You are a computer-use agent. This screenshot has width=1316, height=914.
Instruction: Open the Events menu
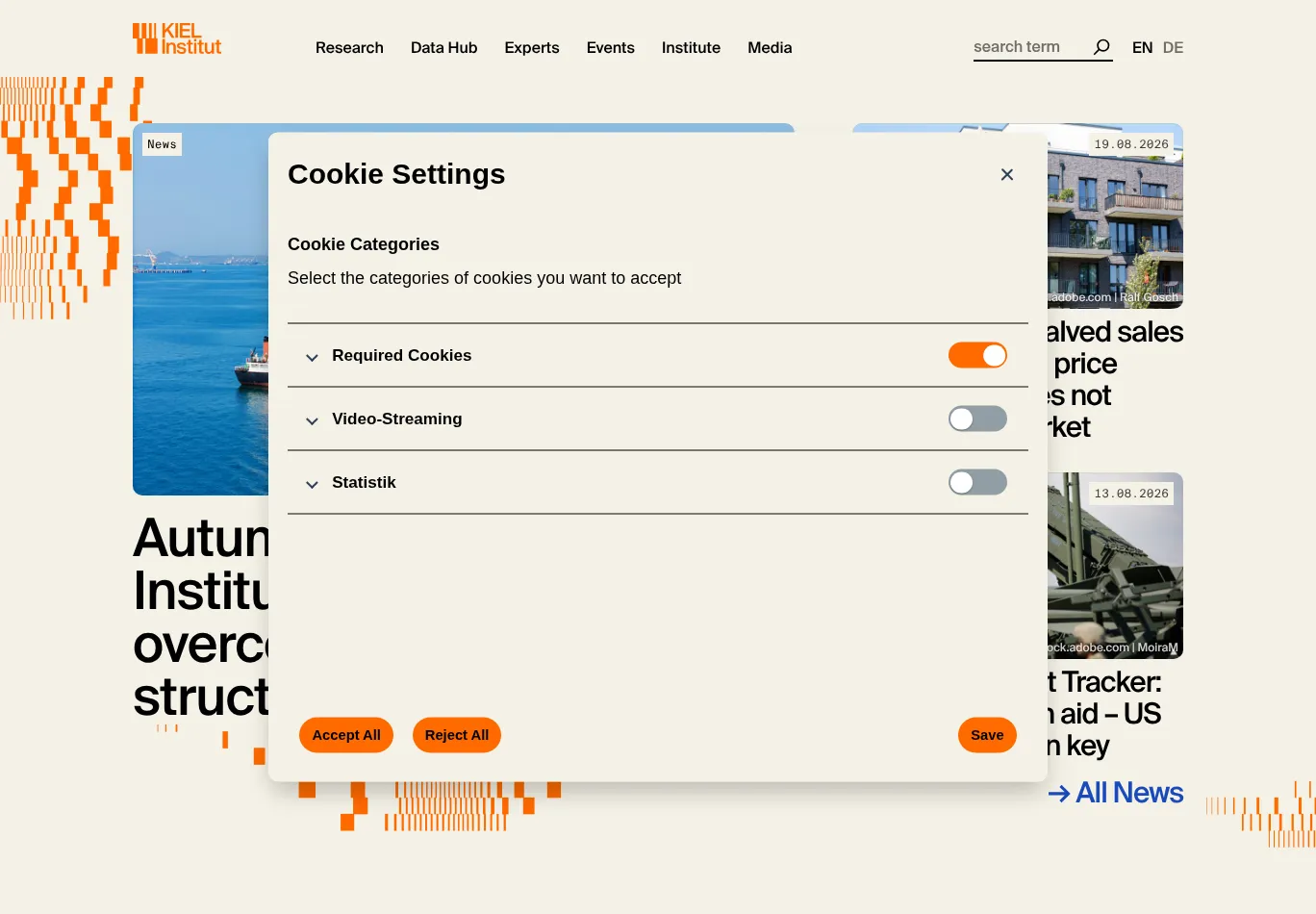611,47
